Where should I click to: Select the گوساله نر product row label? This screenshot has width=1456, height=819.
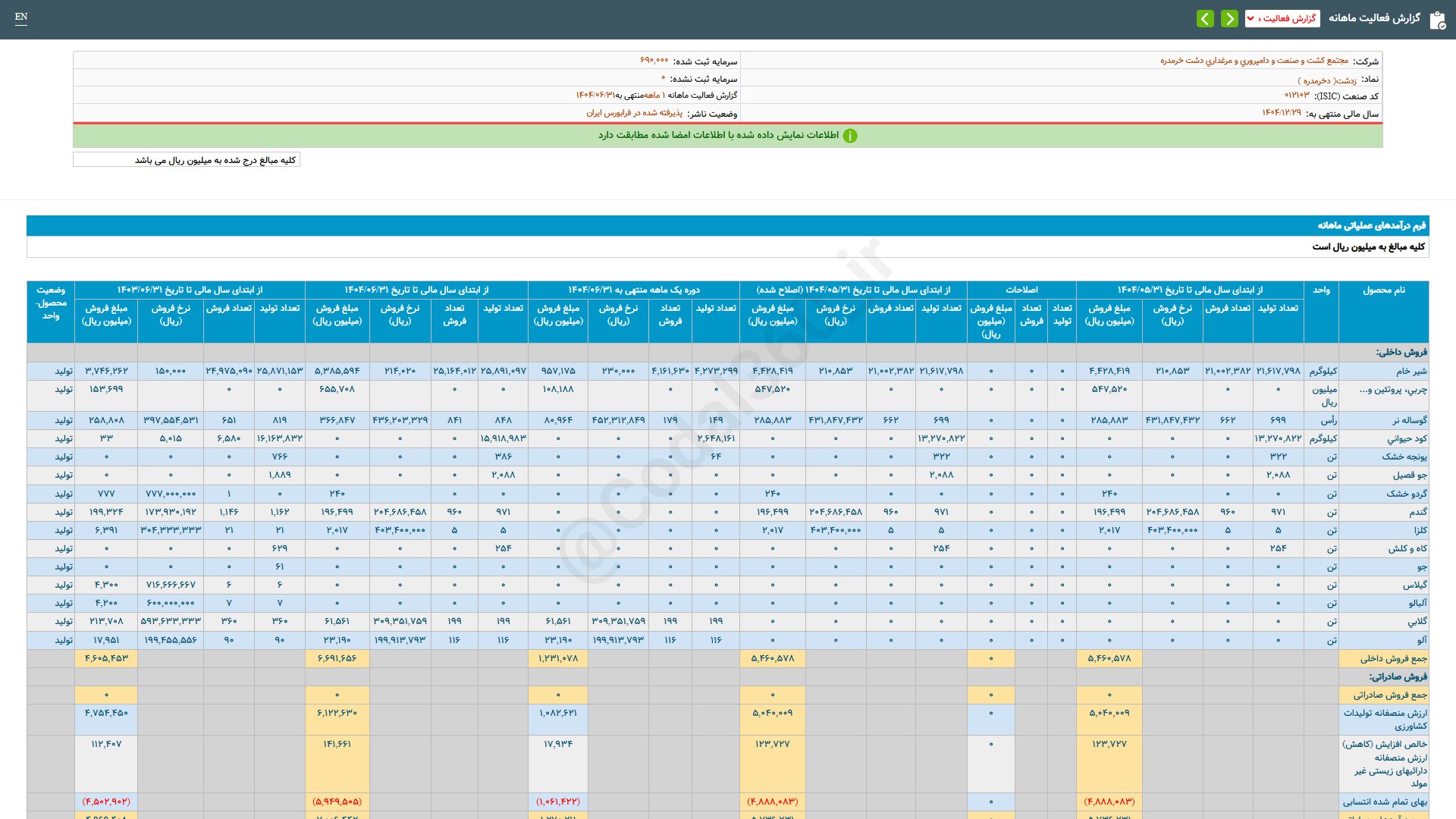point(1409,420)
